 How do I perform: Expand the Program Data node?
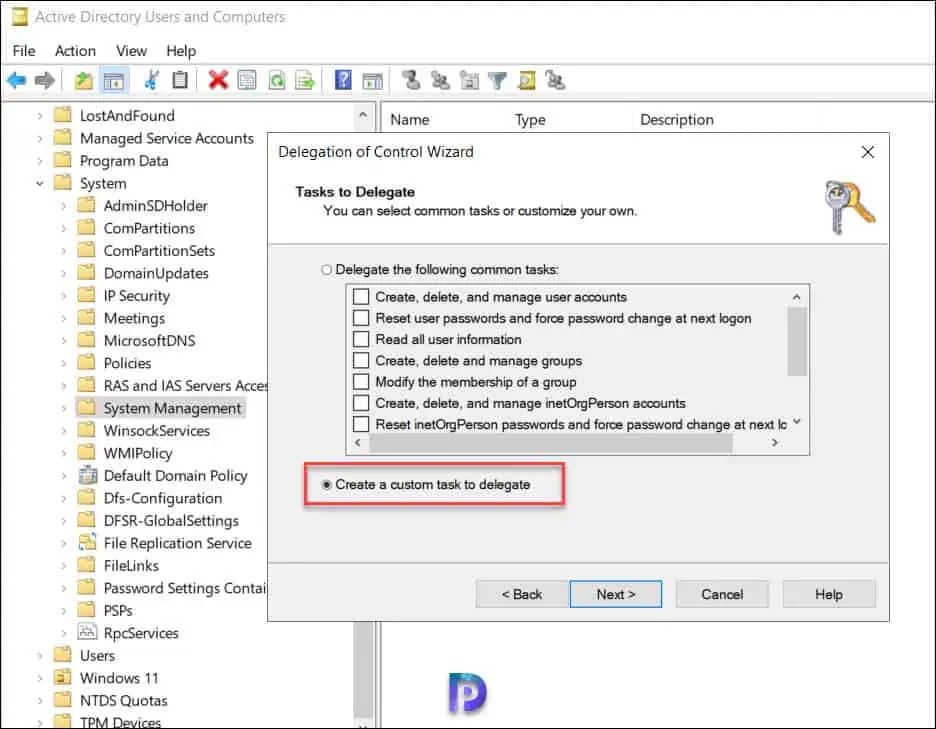(40, 161)
